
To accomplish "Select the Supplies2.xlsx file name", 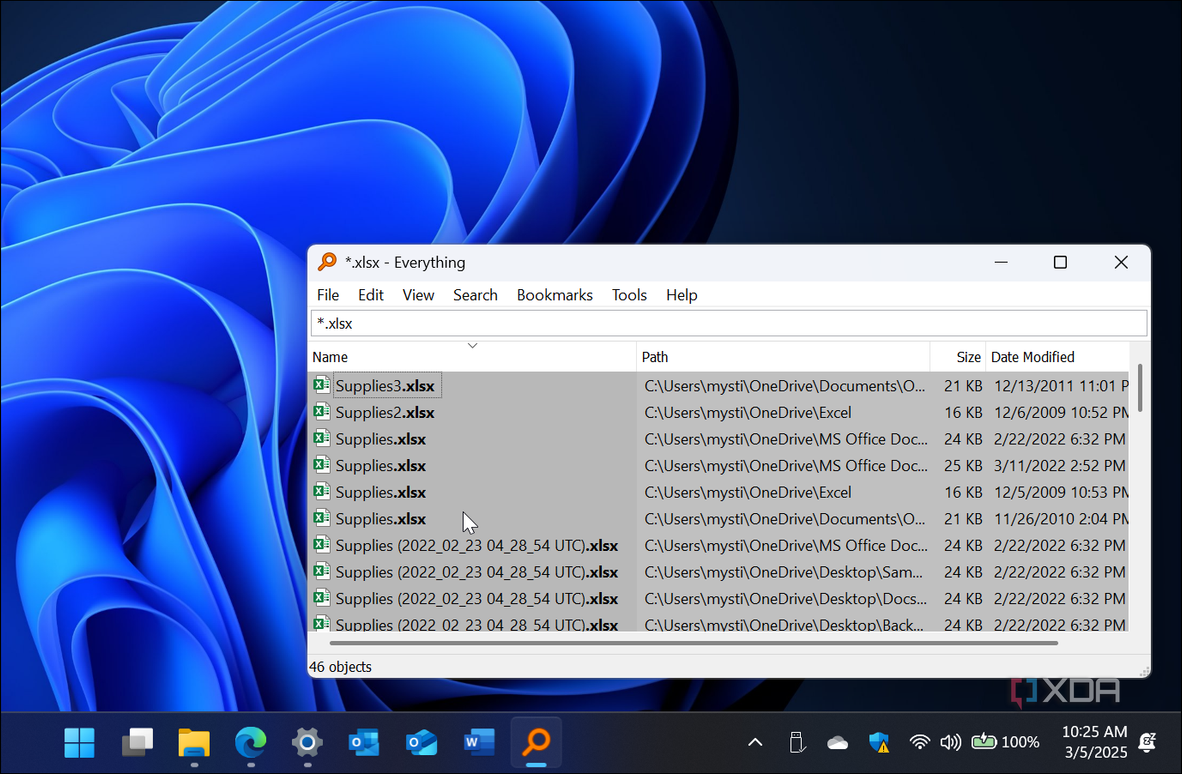I will (x=385, y=412).
